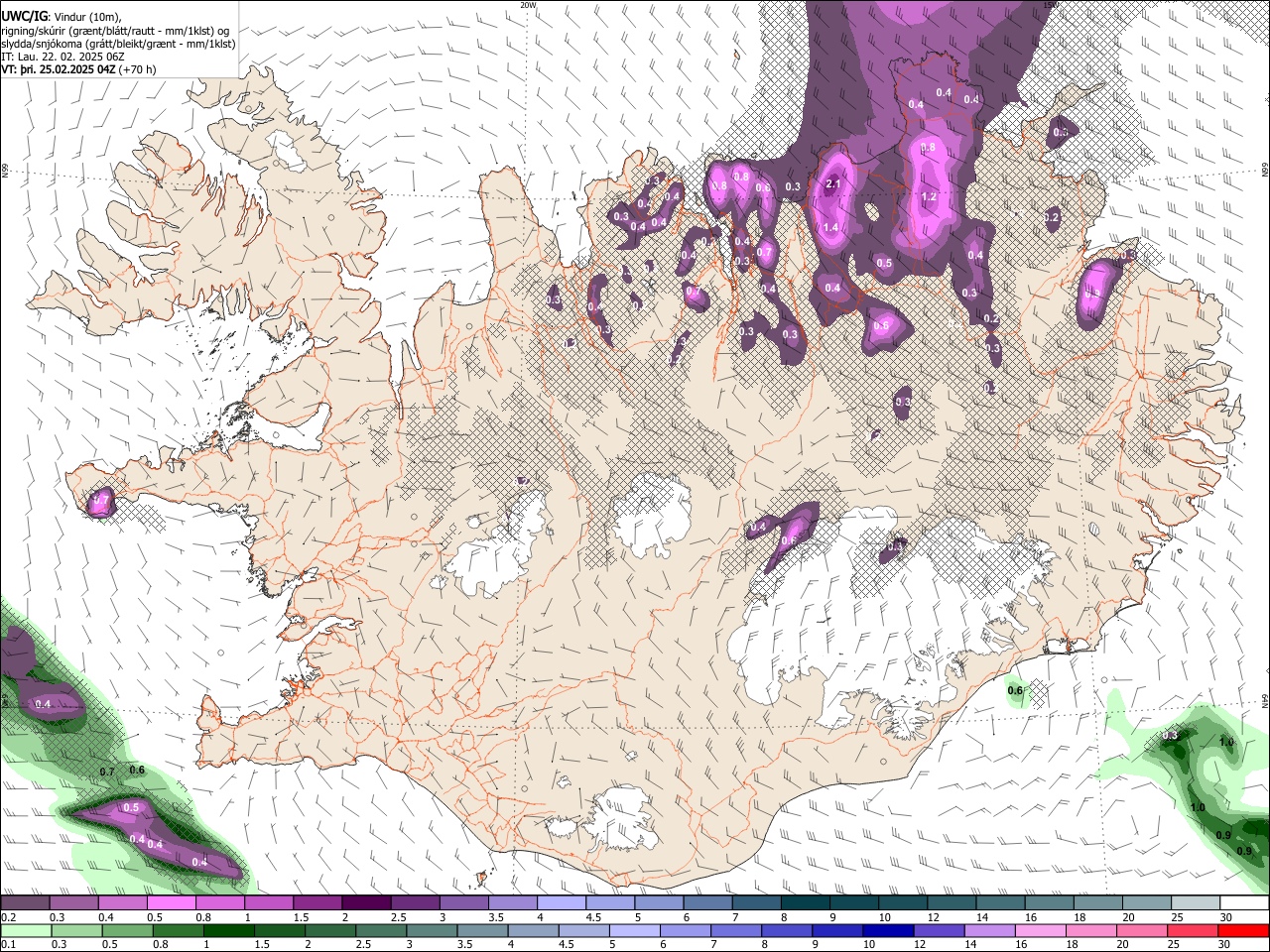Screen dimensions: 1270x952
Task: Select the 'IT: Lau. 22. 02. 2025 06Z' line
Action: (x=63, y=58)
